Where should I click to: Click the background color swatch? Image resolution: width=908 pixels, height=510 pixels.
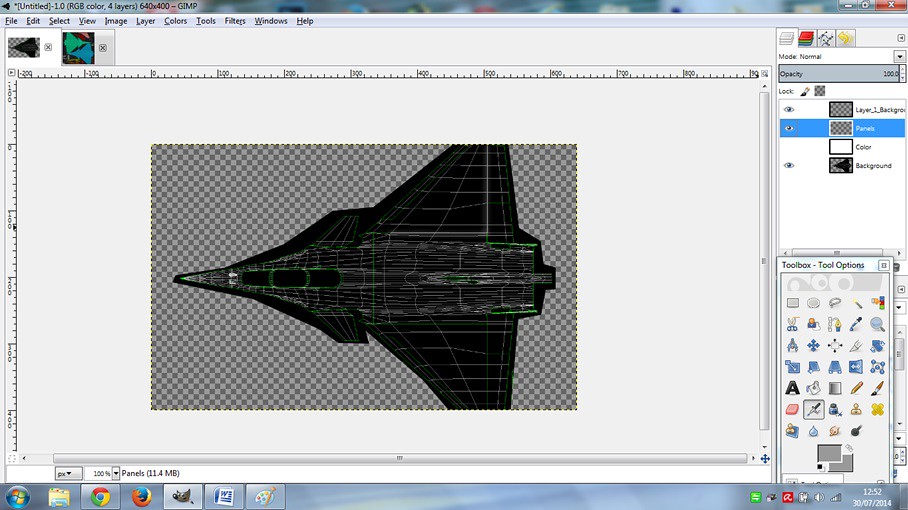click(x=845, y=463)
